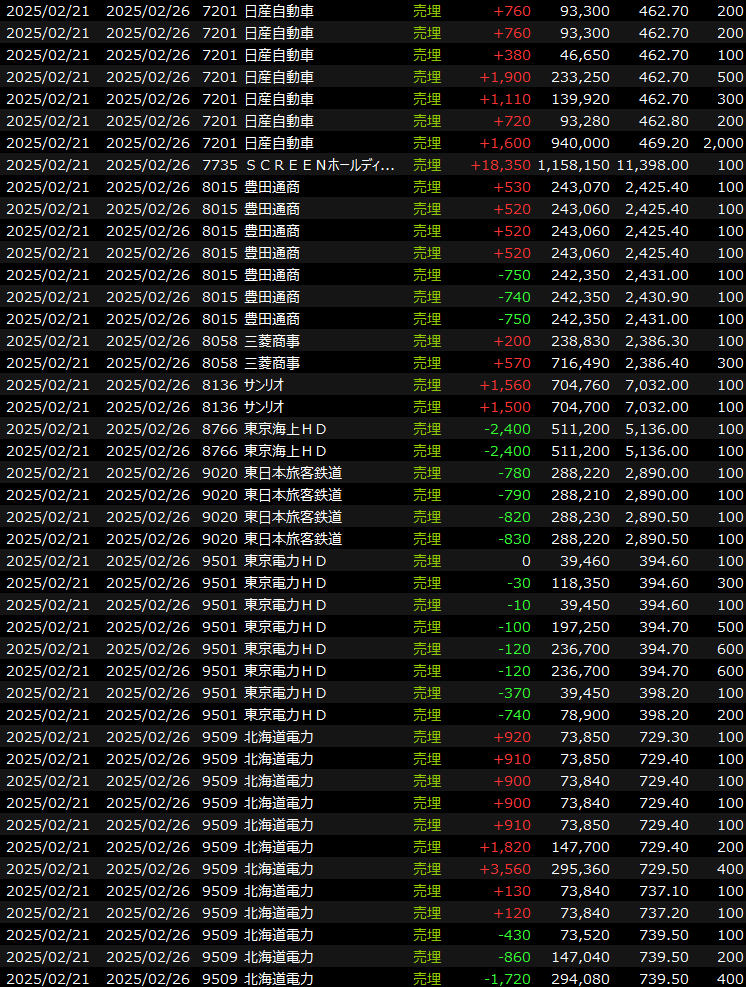
Task: Click Hokkaido Electric 737.10 price cell
Action: (x=664, y=891)
